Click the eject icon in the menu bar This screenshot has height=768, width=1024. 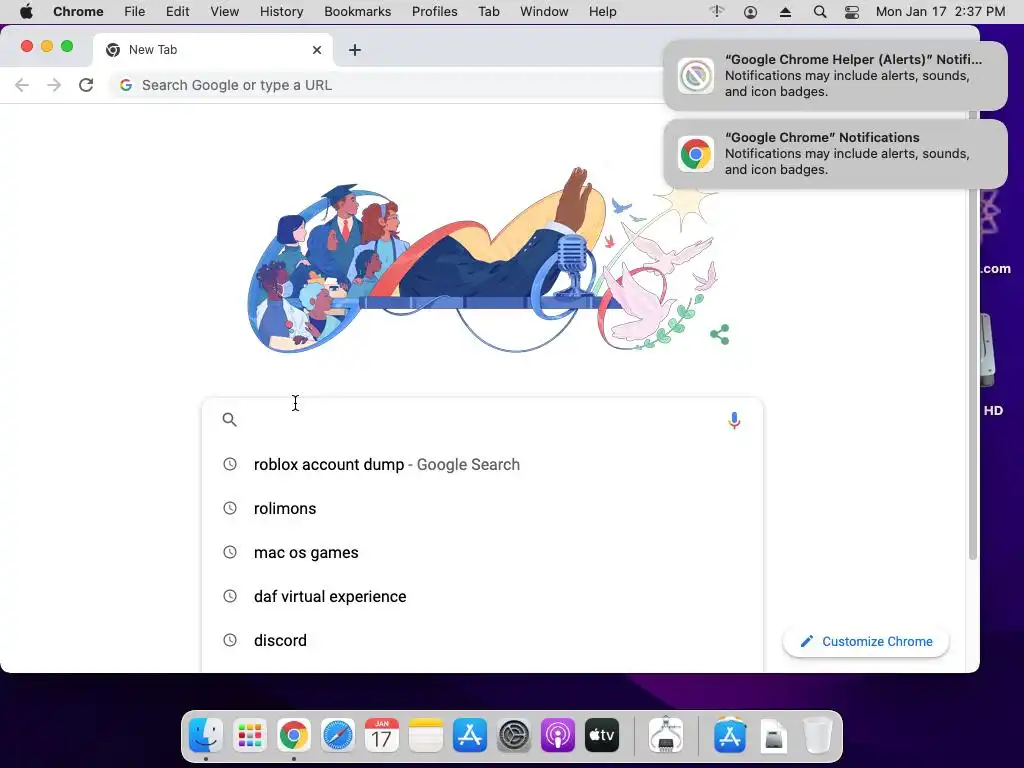785,11
